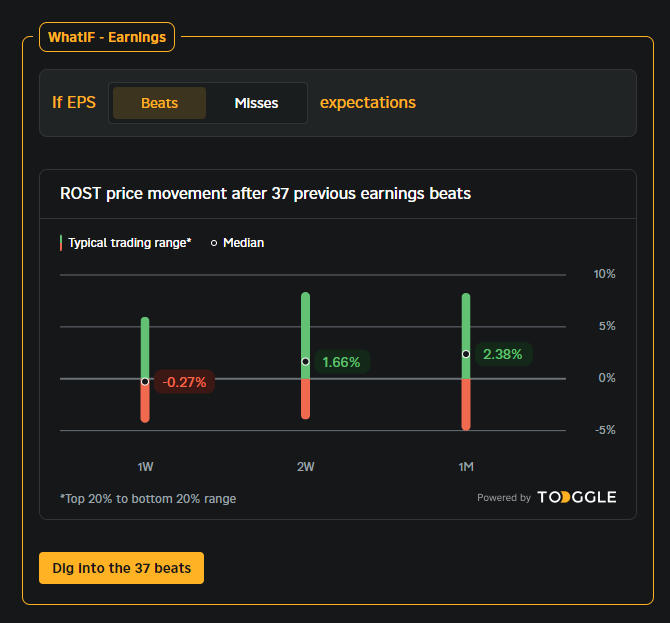Click the Typical trading range legend icon
Image resolution: width=670 pixels, height=623 pixels.
click(x=61, y=243)
